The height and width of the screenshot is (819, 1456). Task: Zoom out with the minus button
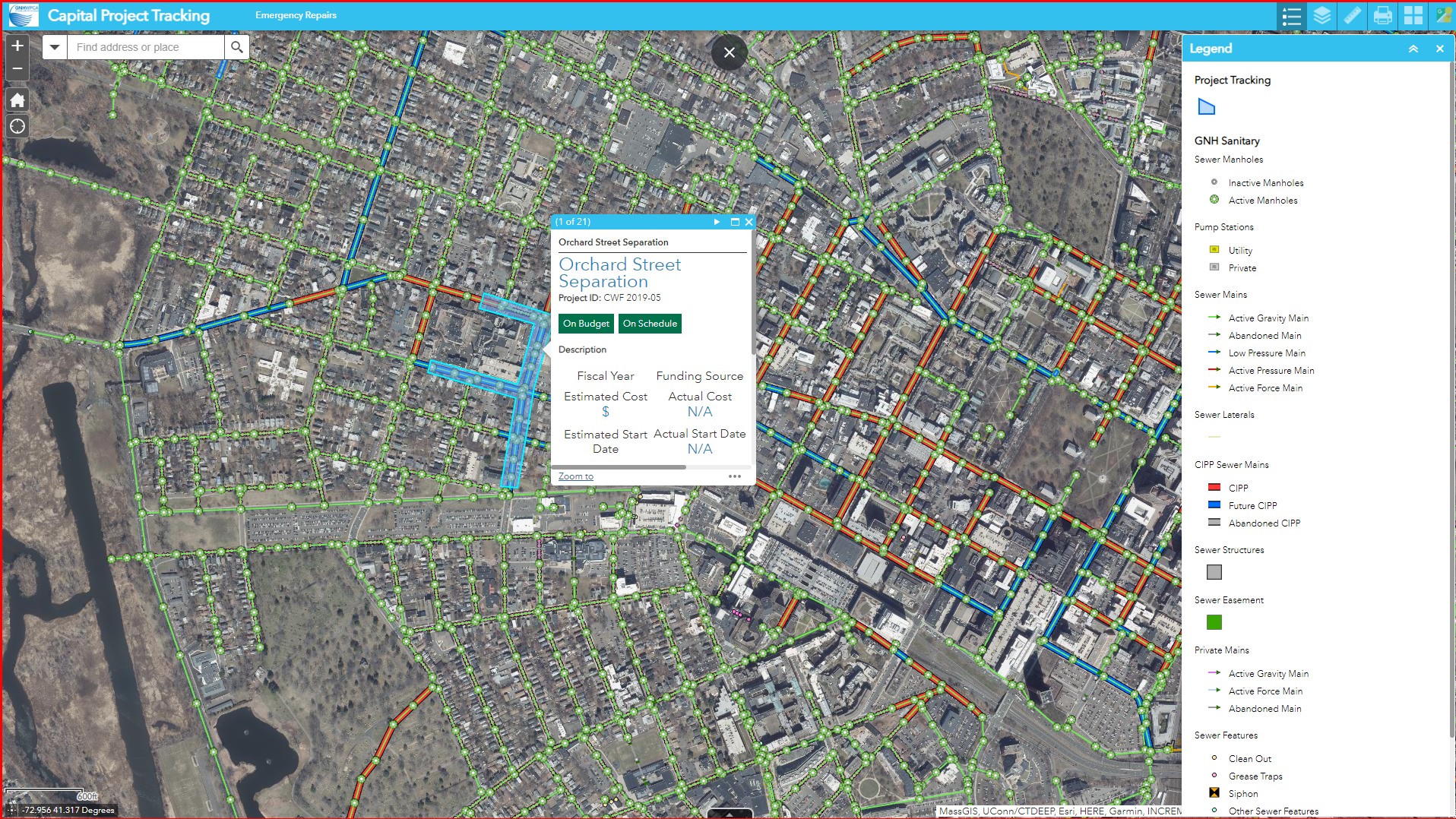point(17,68)
